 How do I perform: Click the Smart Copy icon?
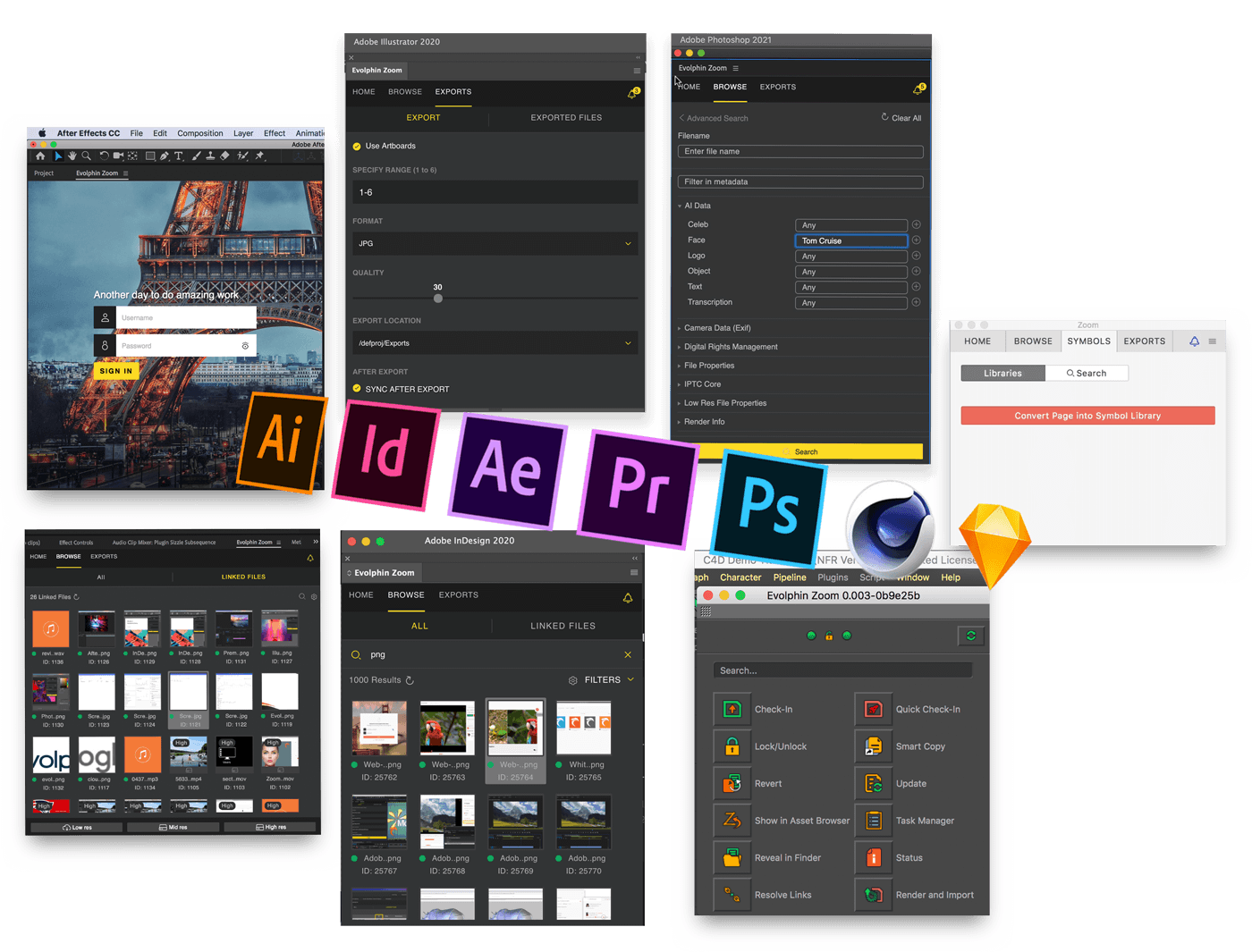pyautogui.click(x=873, y=746)
